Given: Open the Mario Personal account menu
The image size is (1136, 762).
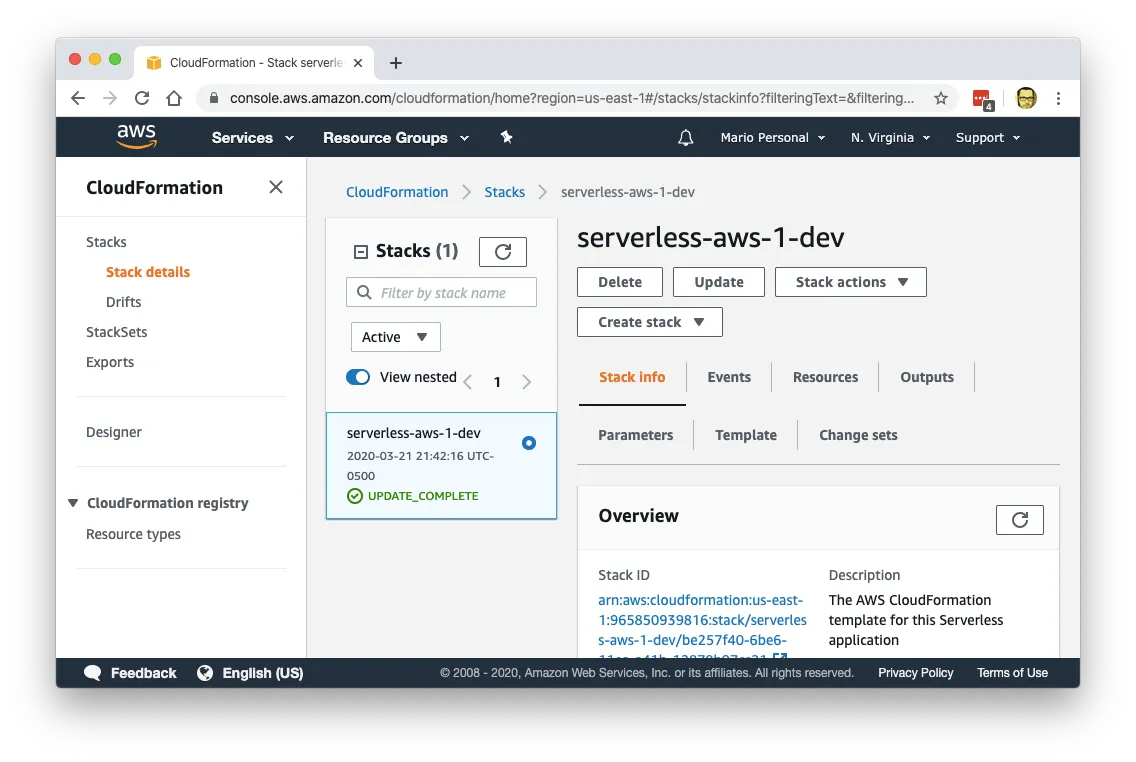Looking at the screenshot, I should click(772, 138).
